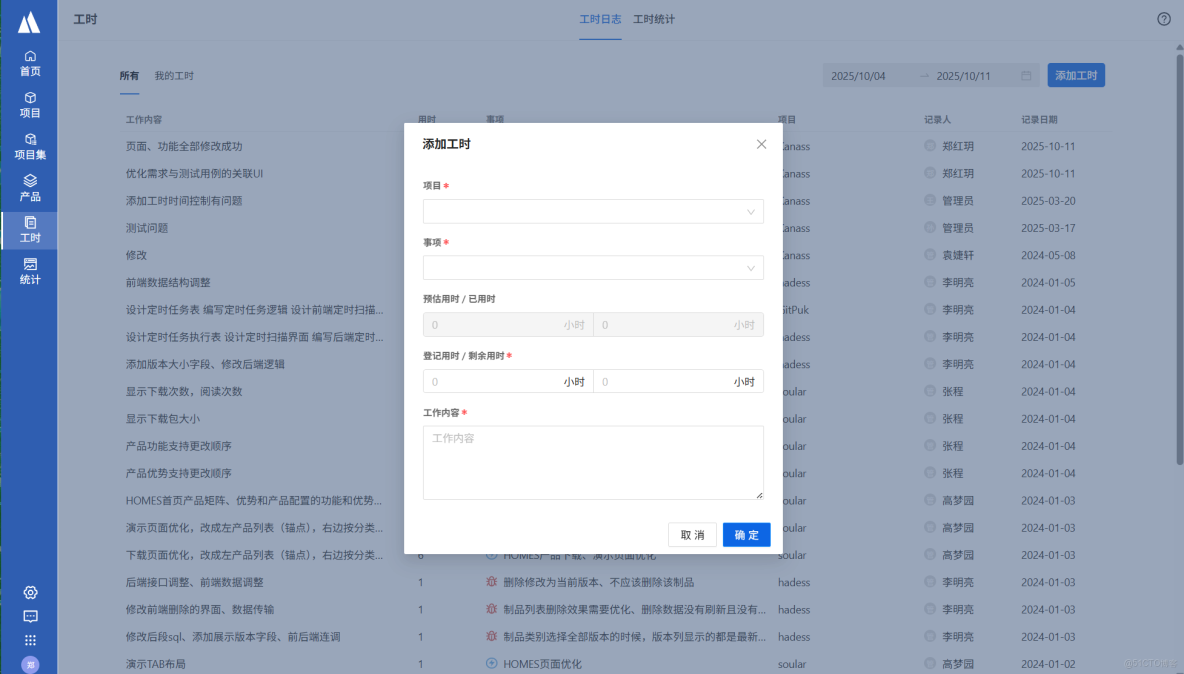
Task: Cancel the dialog using 取消
Action: click(693, 534)
